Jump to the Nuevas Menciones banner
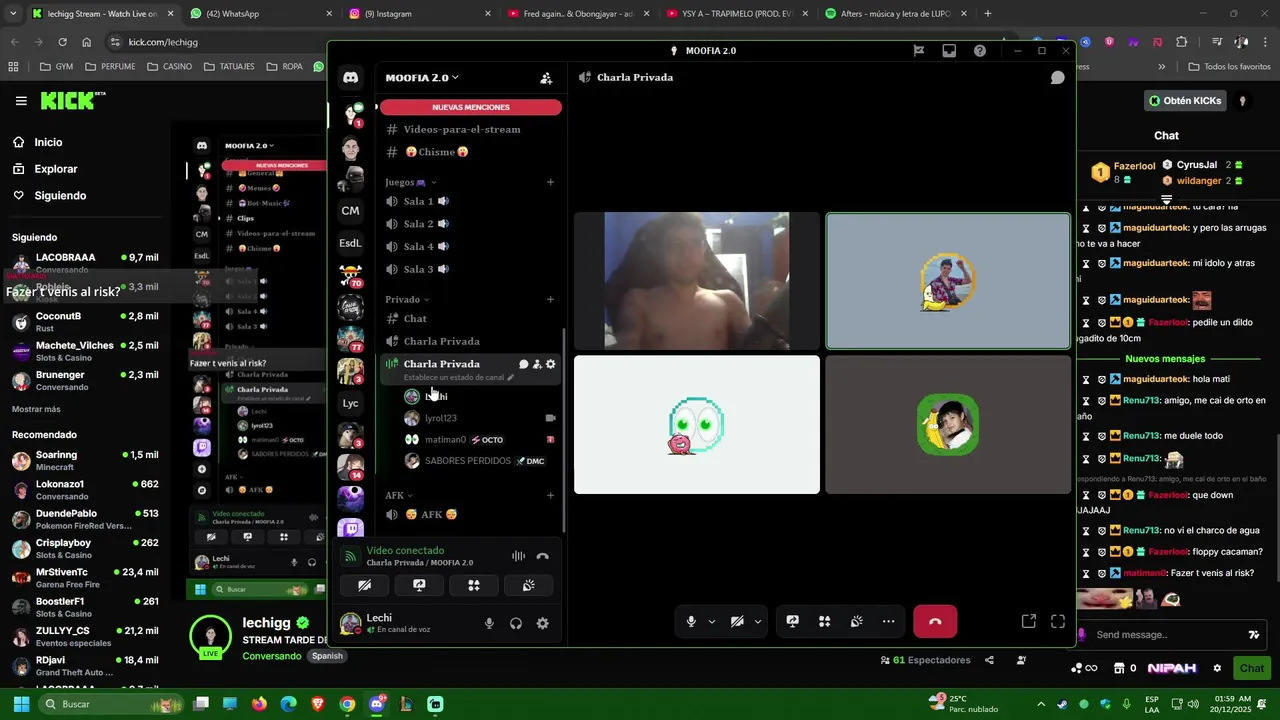Viewport: 1280px width, 720px height. 470,107
